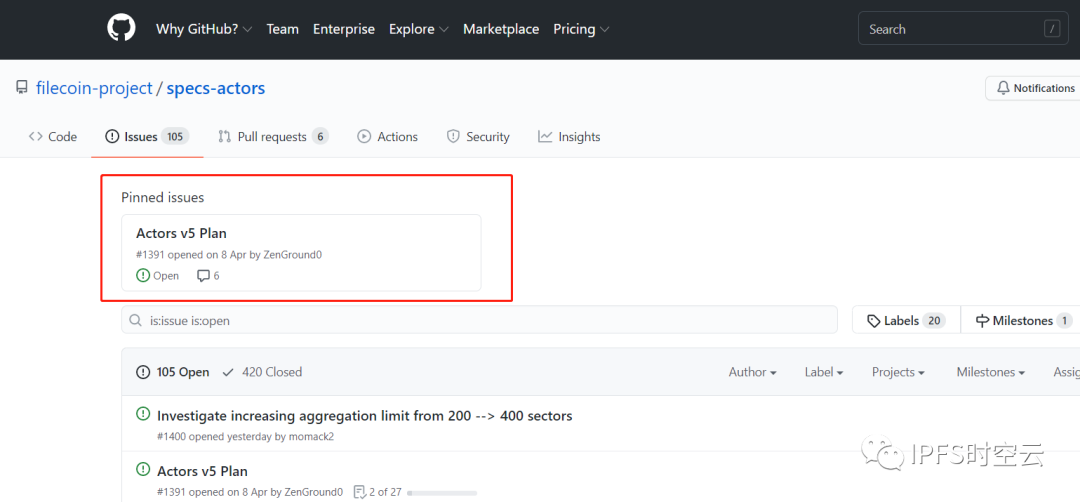1080x502 pixels.
Task: Expand the Author filter dropdown
Action: click(752, 372)
